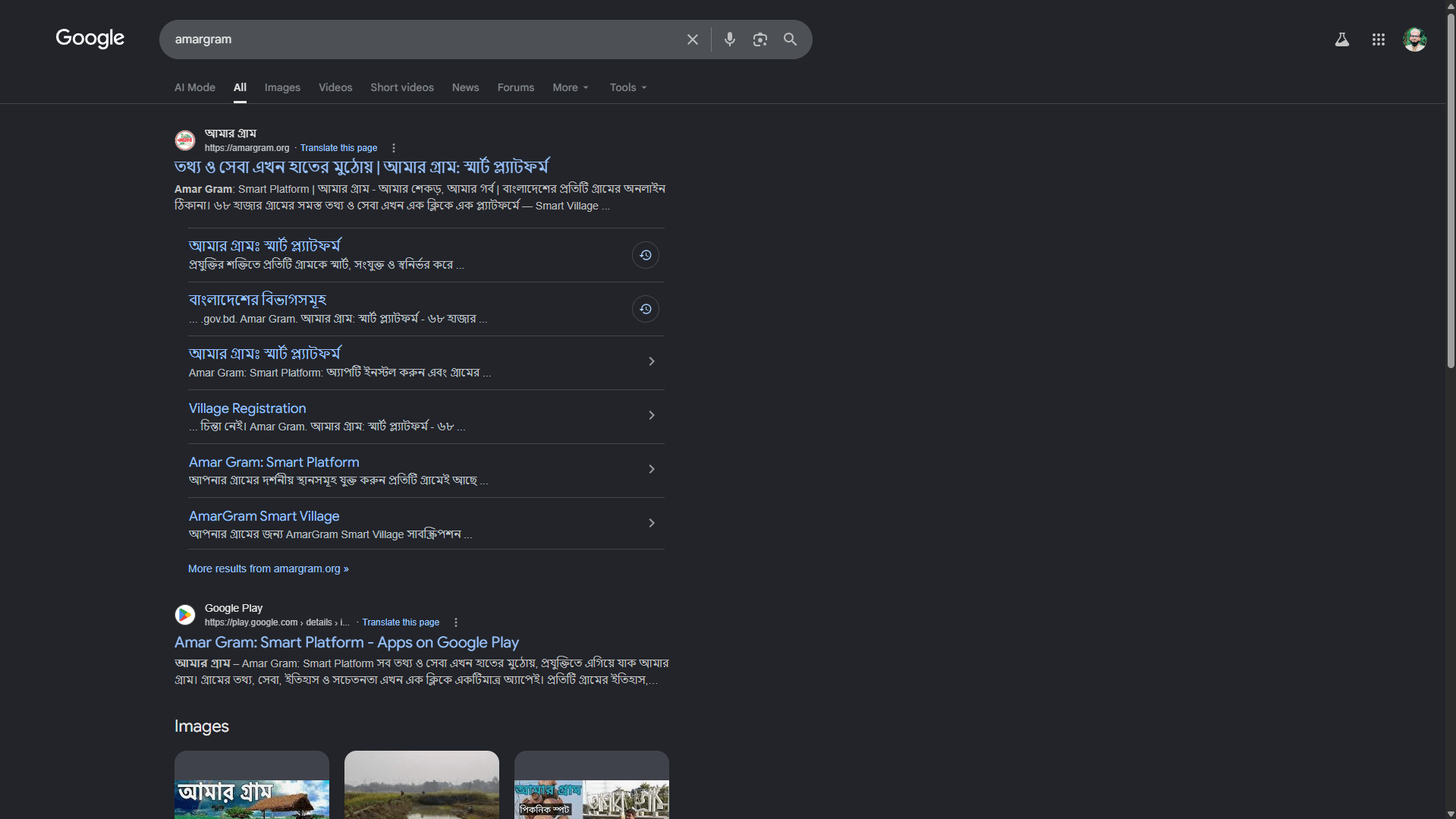Open Village Registration link
This screenshot has height=819, width=1456.
point(247,408)
